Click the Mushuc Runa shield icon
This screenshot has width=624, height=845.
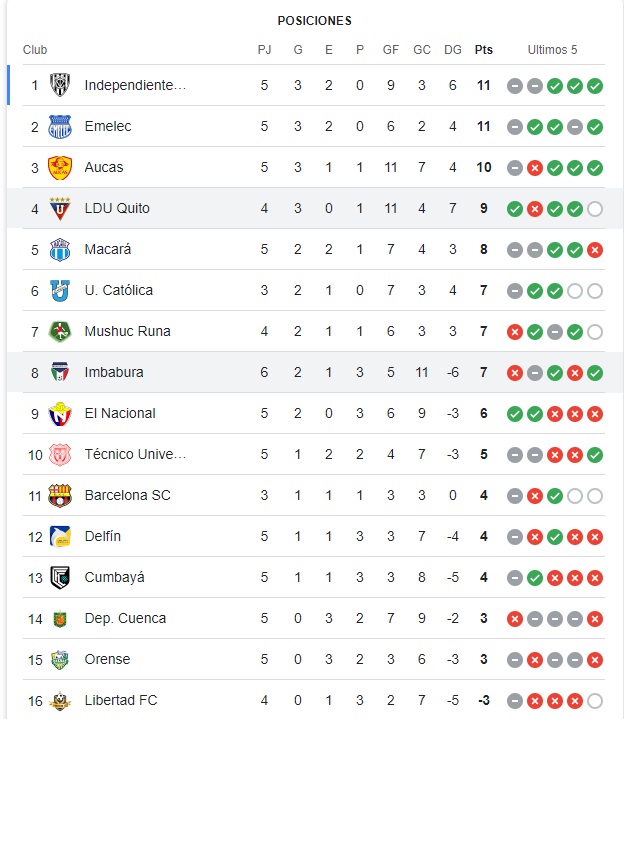point(60,331)
